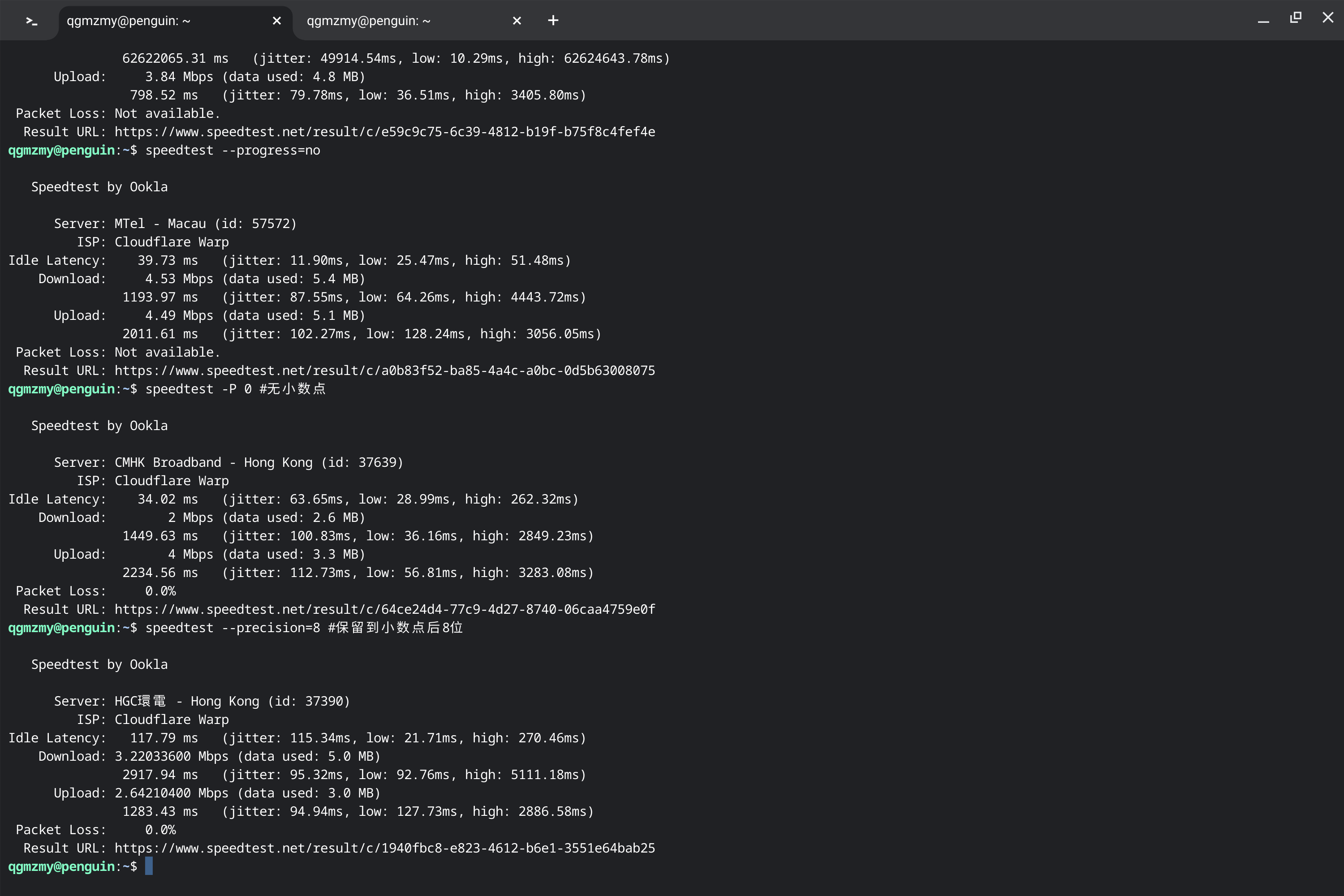Click the command 'speedtest -P 0 #无小数点'

tap(236, 389)
